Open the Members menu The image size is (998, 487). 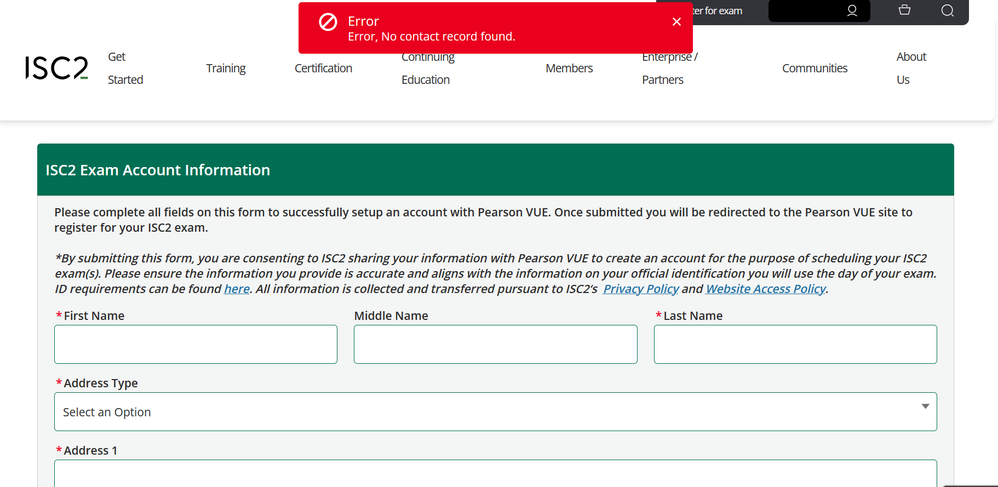[x=569, y=68]
